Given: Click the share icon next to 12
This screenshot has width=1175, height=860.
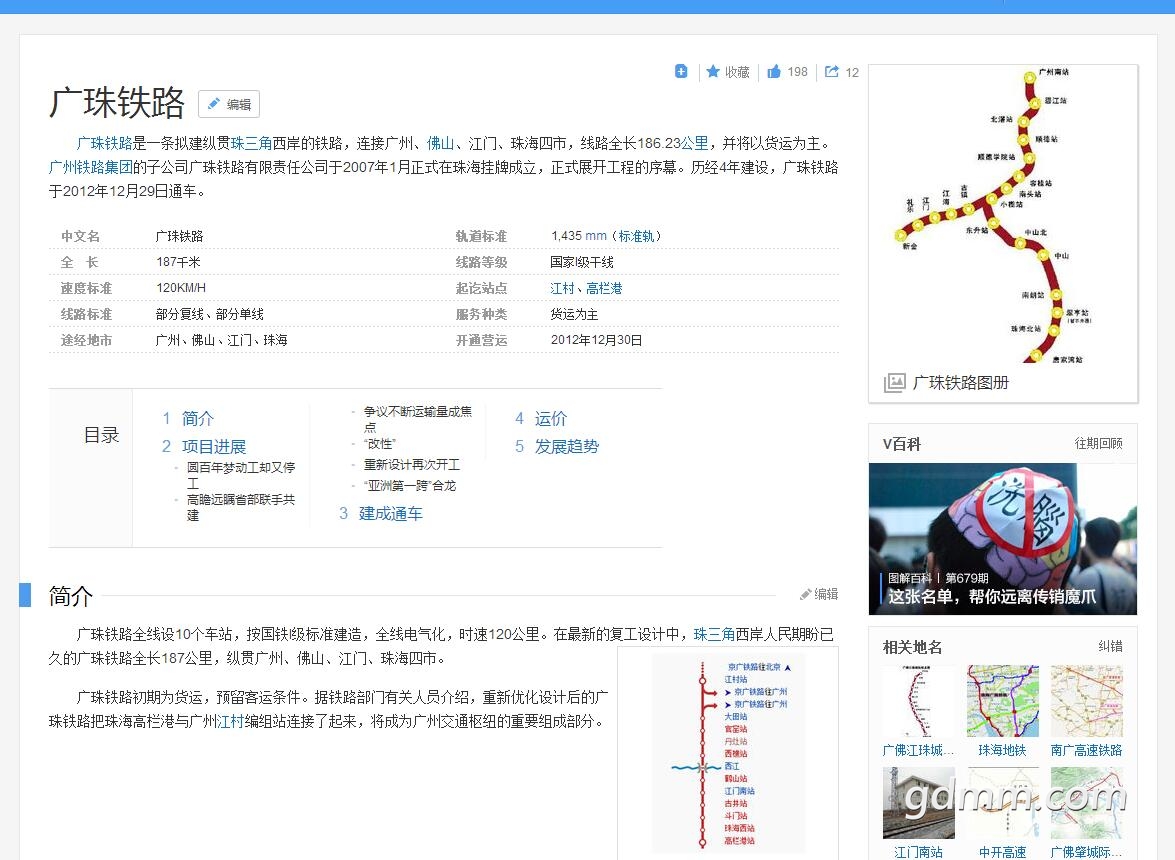Looking at the screenshot, I should click(832, 71).
